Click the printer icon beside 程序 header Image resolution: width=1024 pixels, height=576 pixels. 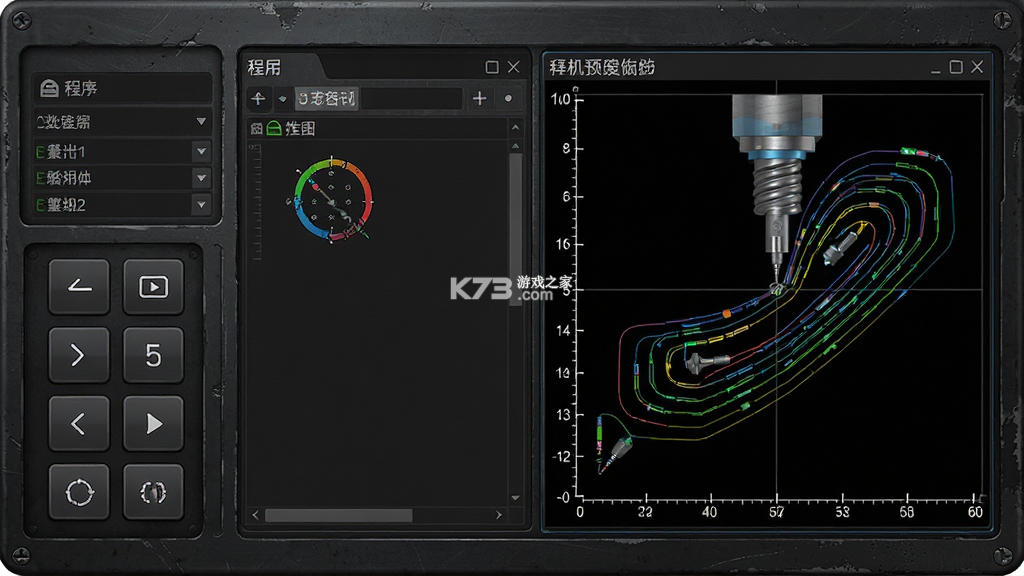click(x=49, y=88)
